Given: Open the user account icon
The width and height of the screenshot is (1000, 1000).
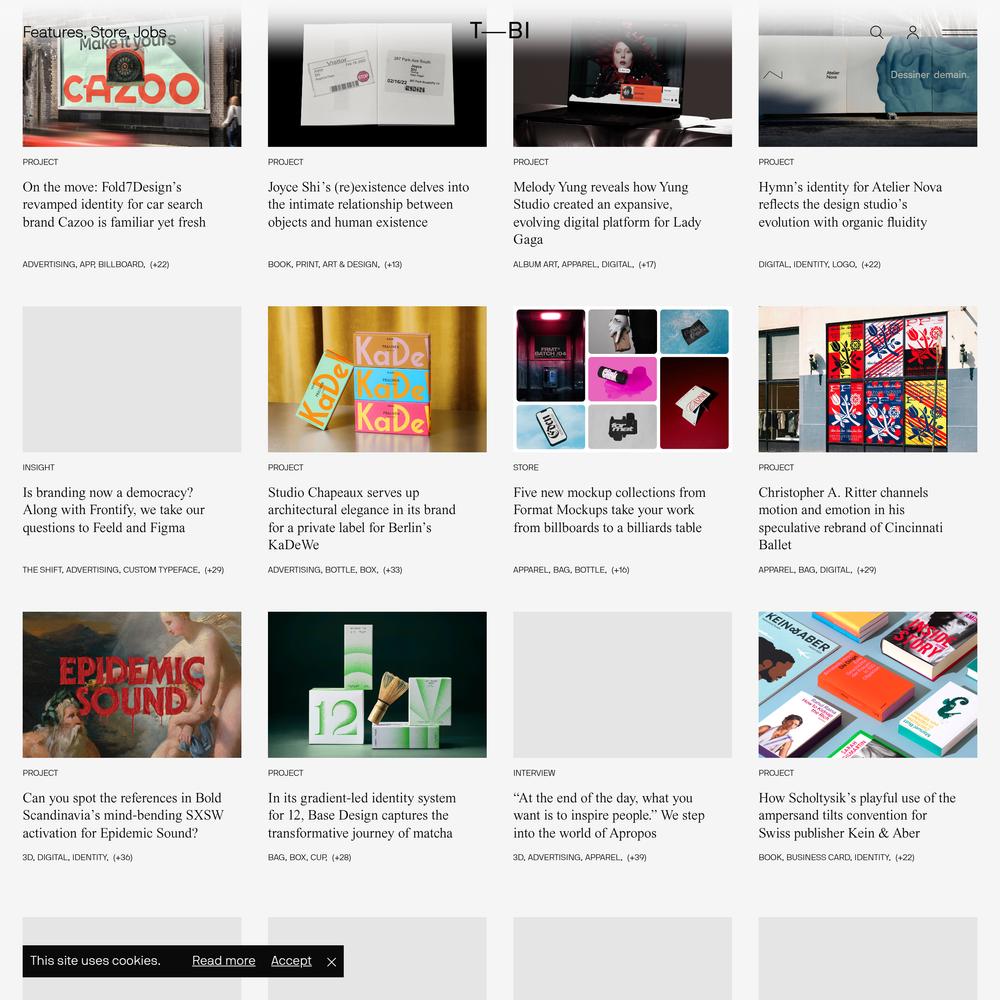Looking at the screenshot, I should 913,32.
